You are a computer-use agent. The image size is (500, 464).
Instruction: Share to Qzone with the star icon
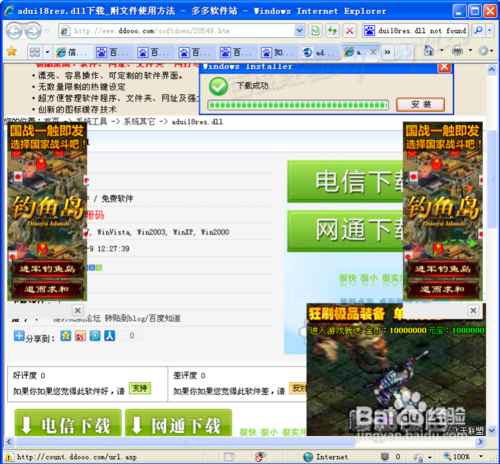(66, 336)
